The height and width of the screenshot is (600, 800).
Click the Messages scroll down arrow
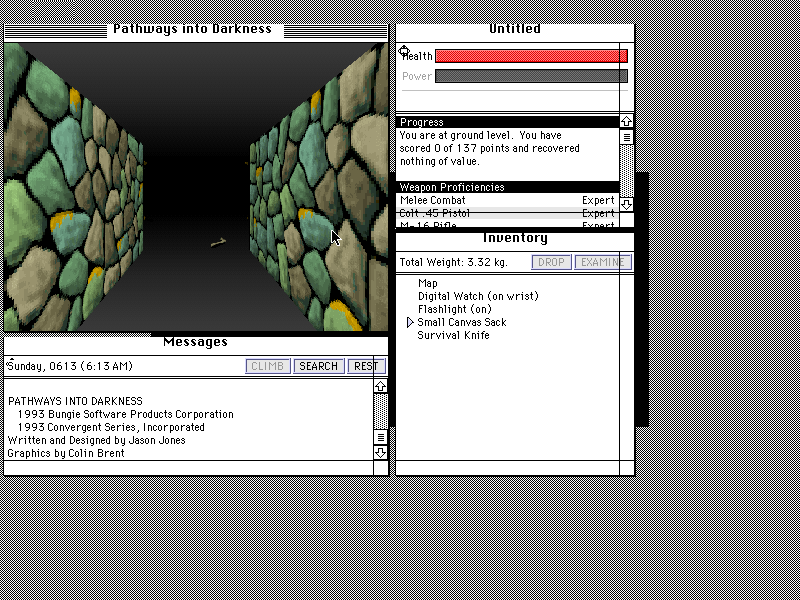[381, 453]
